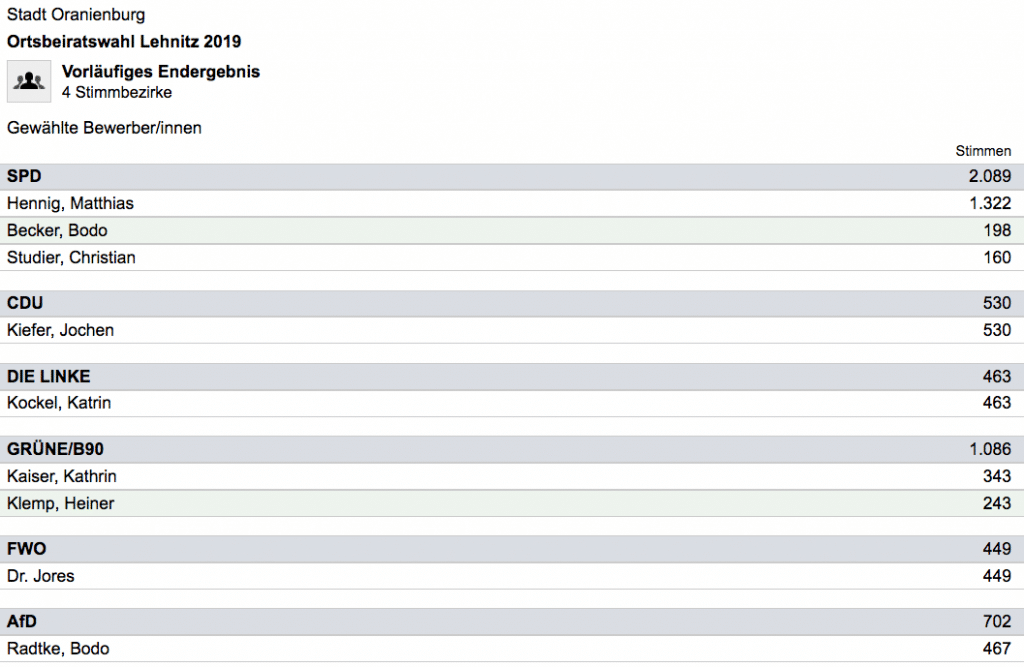Select the Klemp, Heiner row
Screen dimensions: 1024x667
tap(512, 504)
